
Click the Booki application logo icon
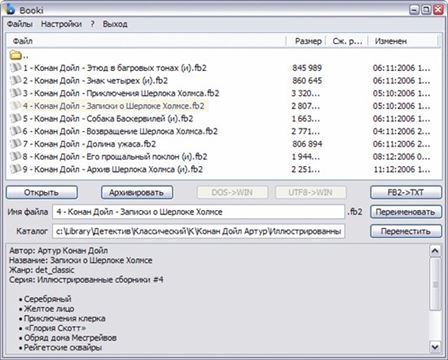point(10,9)
